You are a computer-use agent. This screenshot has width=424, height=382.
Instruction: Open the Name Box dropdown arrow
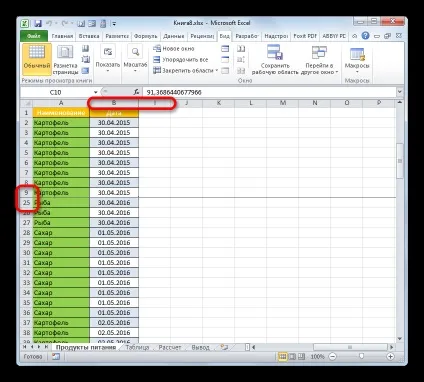click(x=96, y=92)
